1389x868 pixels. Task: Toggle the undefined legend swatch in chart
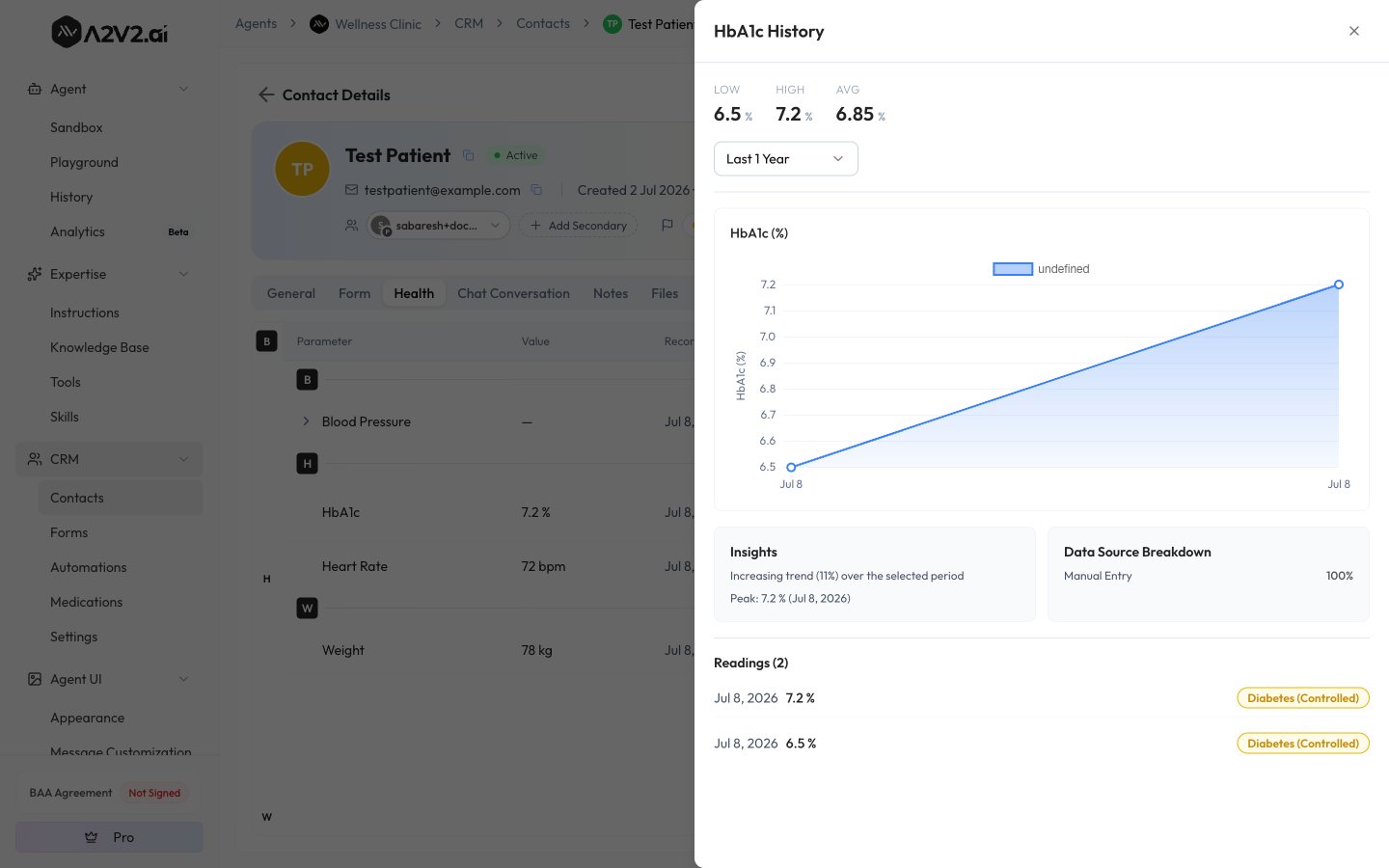click(x=1013, y=269)
